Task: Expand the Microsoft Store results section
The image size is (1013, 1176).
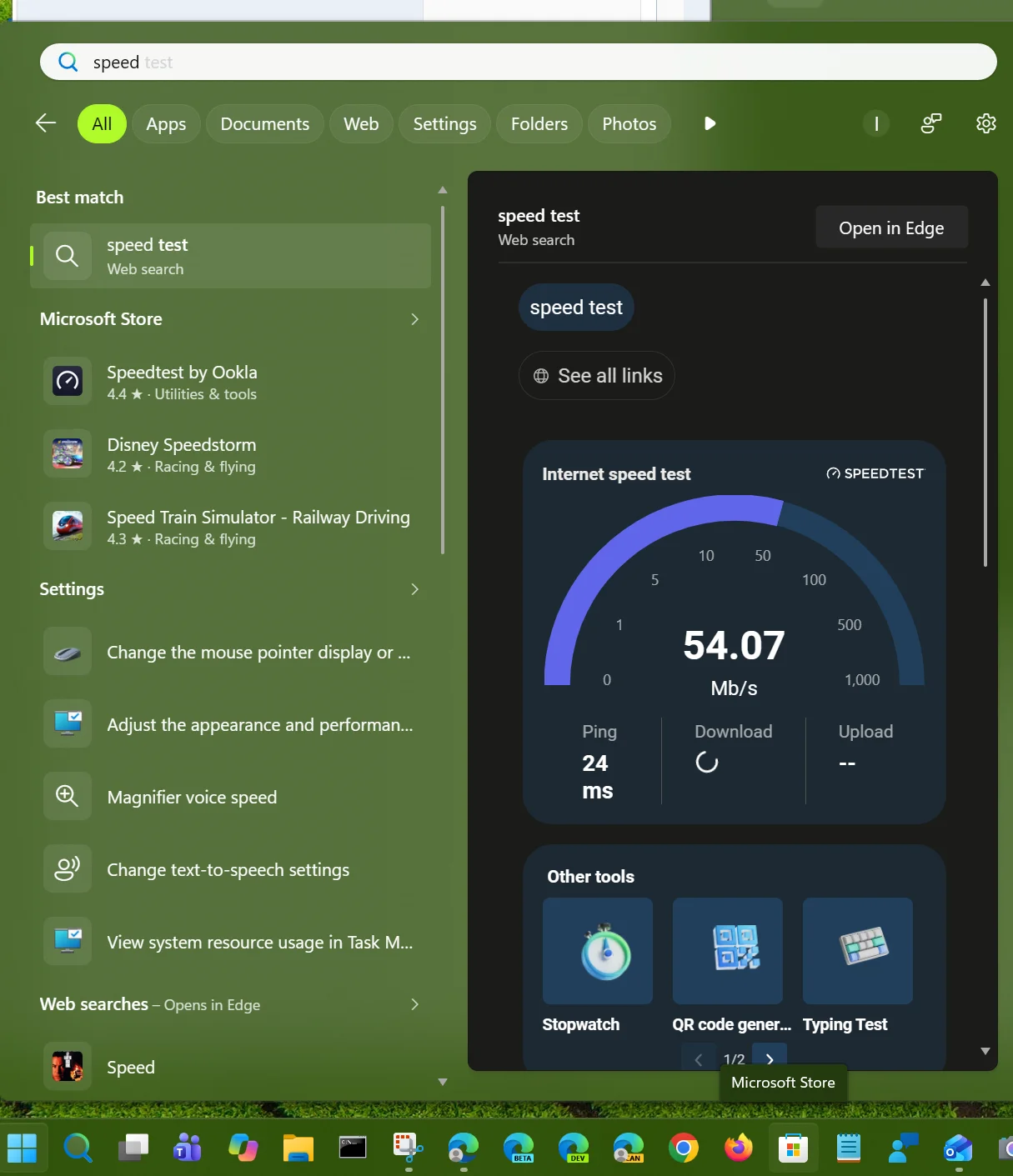Action: [414, 319]
